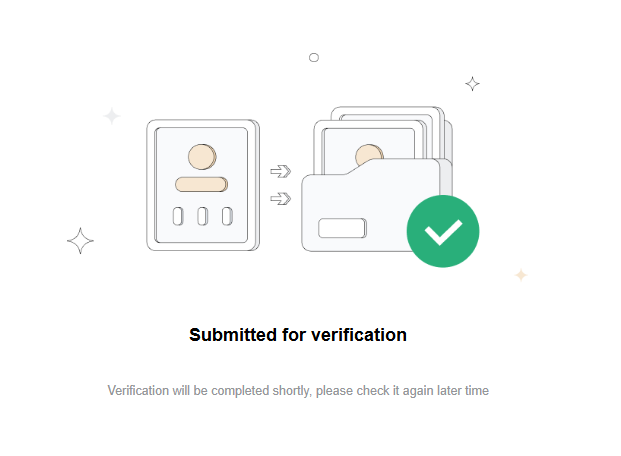Click the small outlined star at top right
621x456 pixels.
pos(472,84)
